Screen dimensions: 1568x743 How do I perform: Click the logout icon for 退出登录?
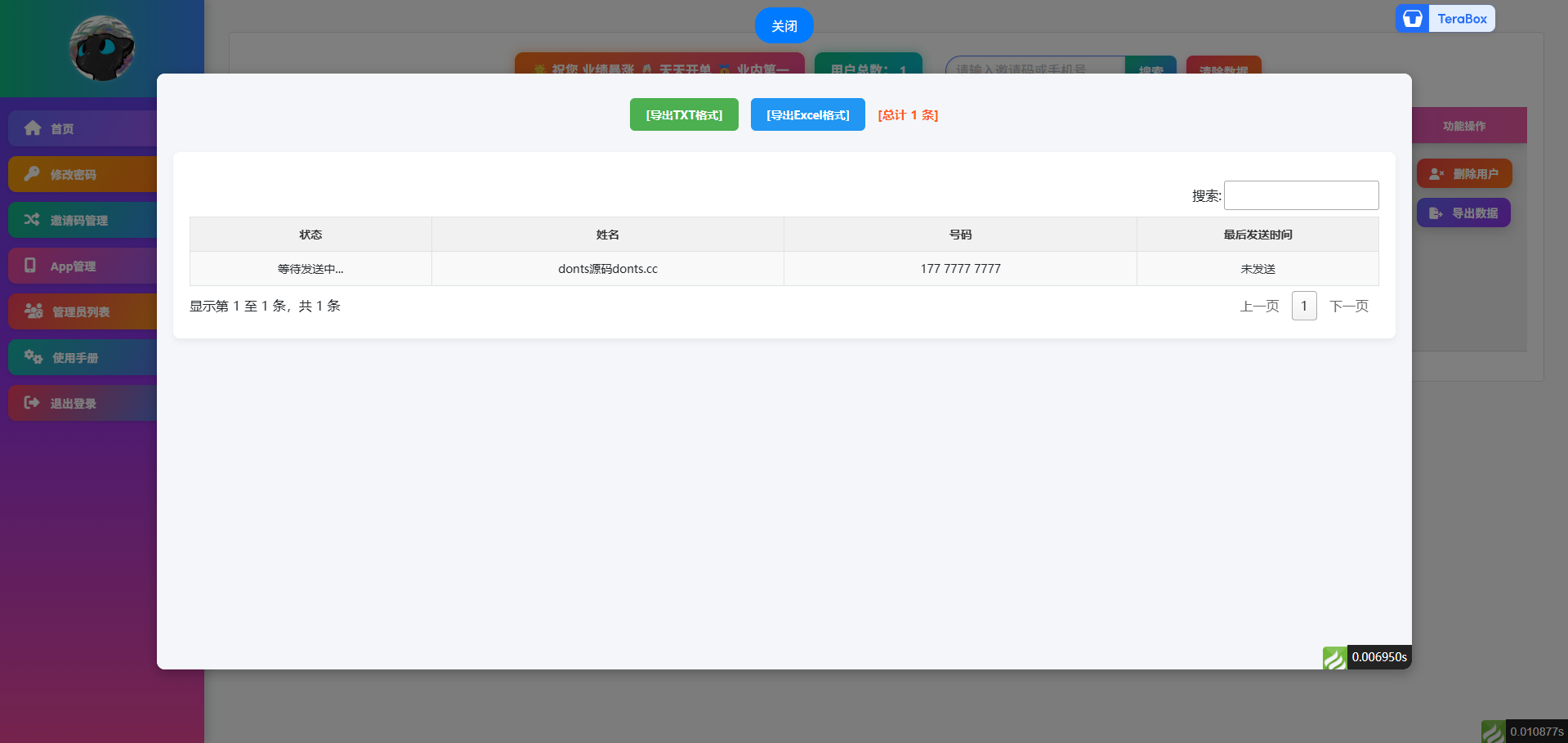pos(32,403)
